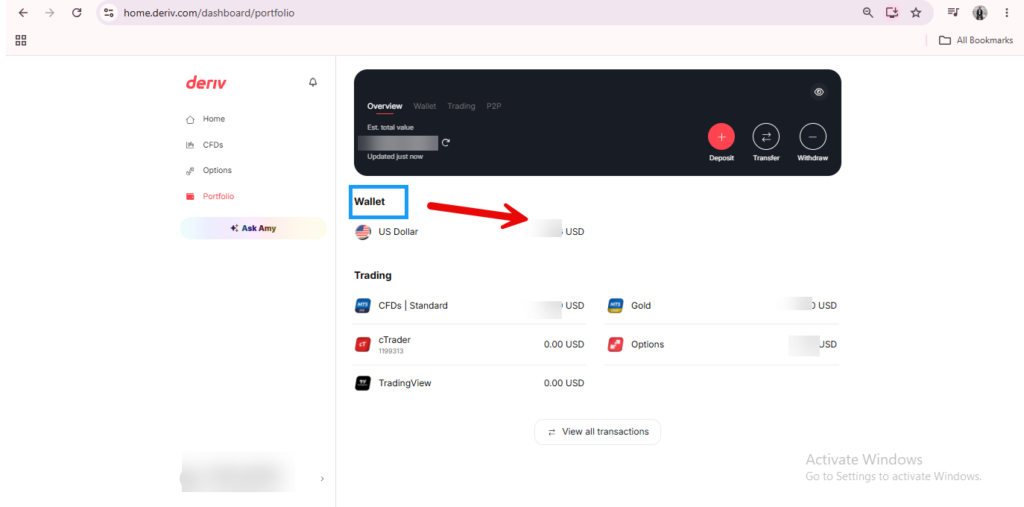Click the red Deposit plus button
Viewport: 1024px width, 507px height.
pyautogui.click(x=721, y=137)
